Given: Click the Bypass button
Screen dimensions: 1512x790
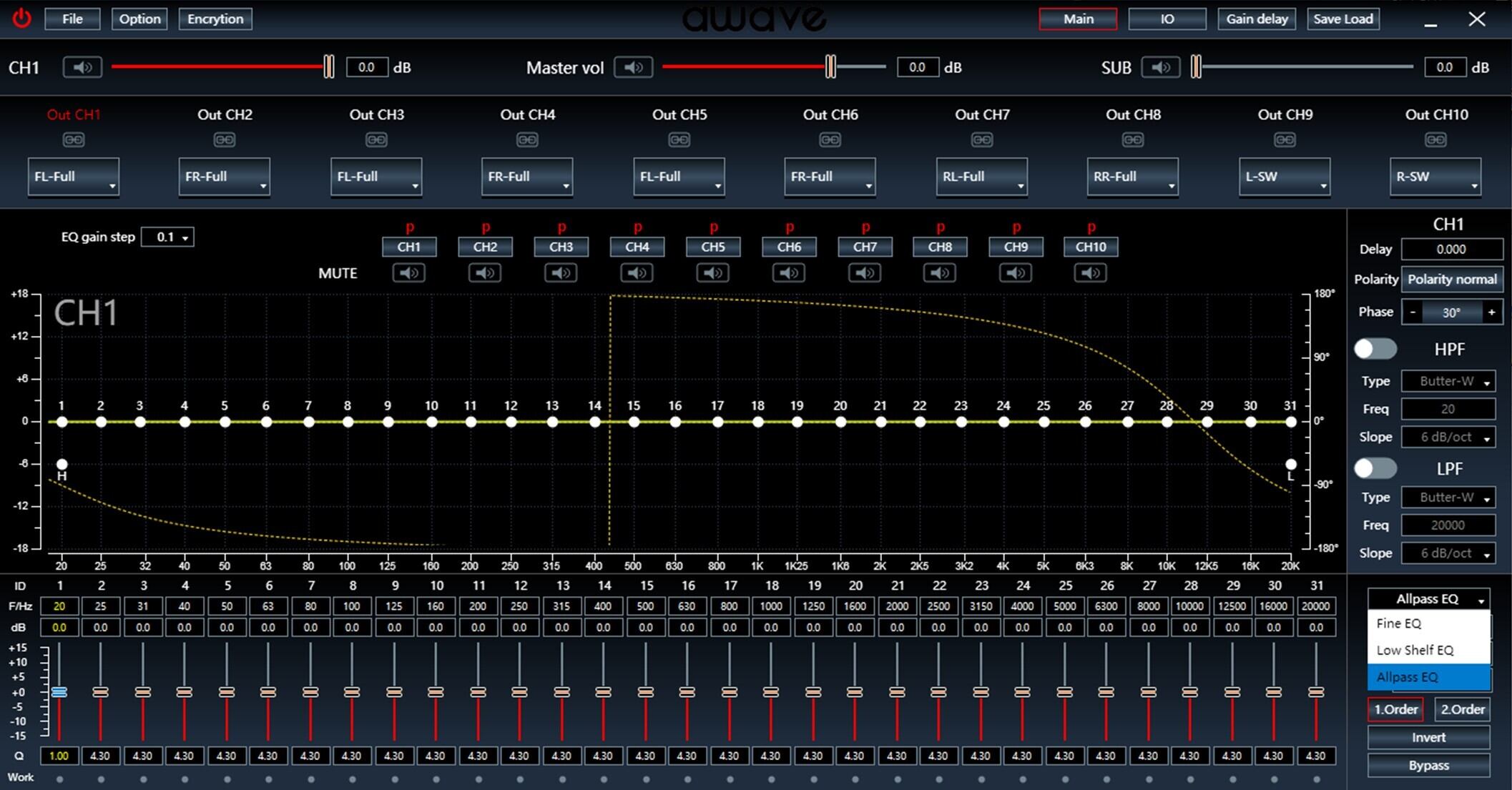Looking at the screenshot, I should click(x=1428, y=765).
